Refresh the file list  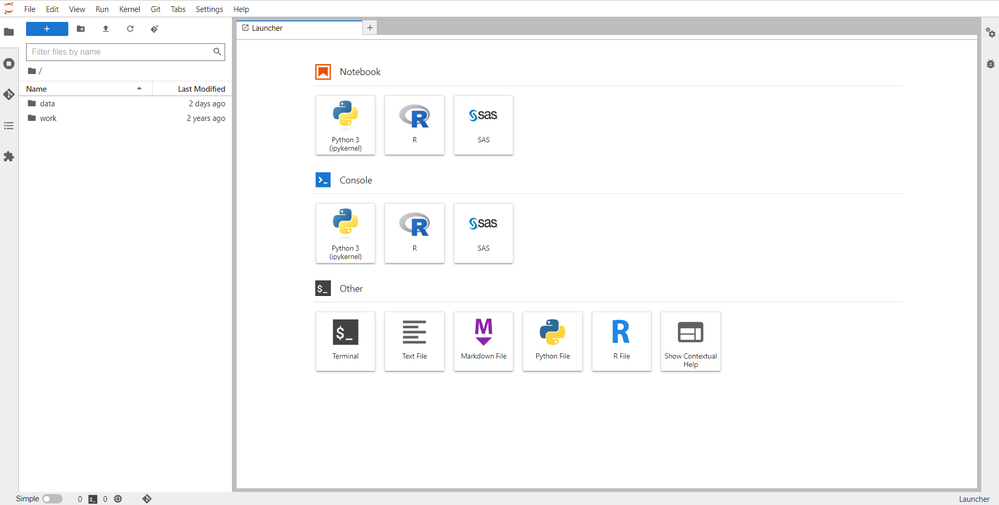(130, 29)
